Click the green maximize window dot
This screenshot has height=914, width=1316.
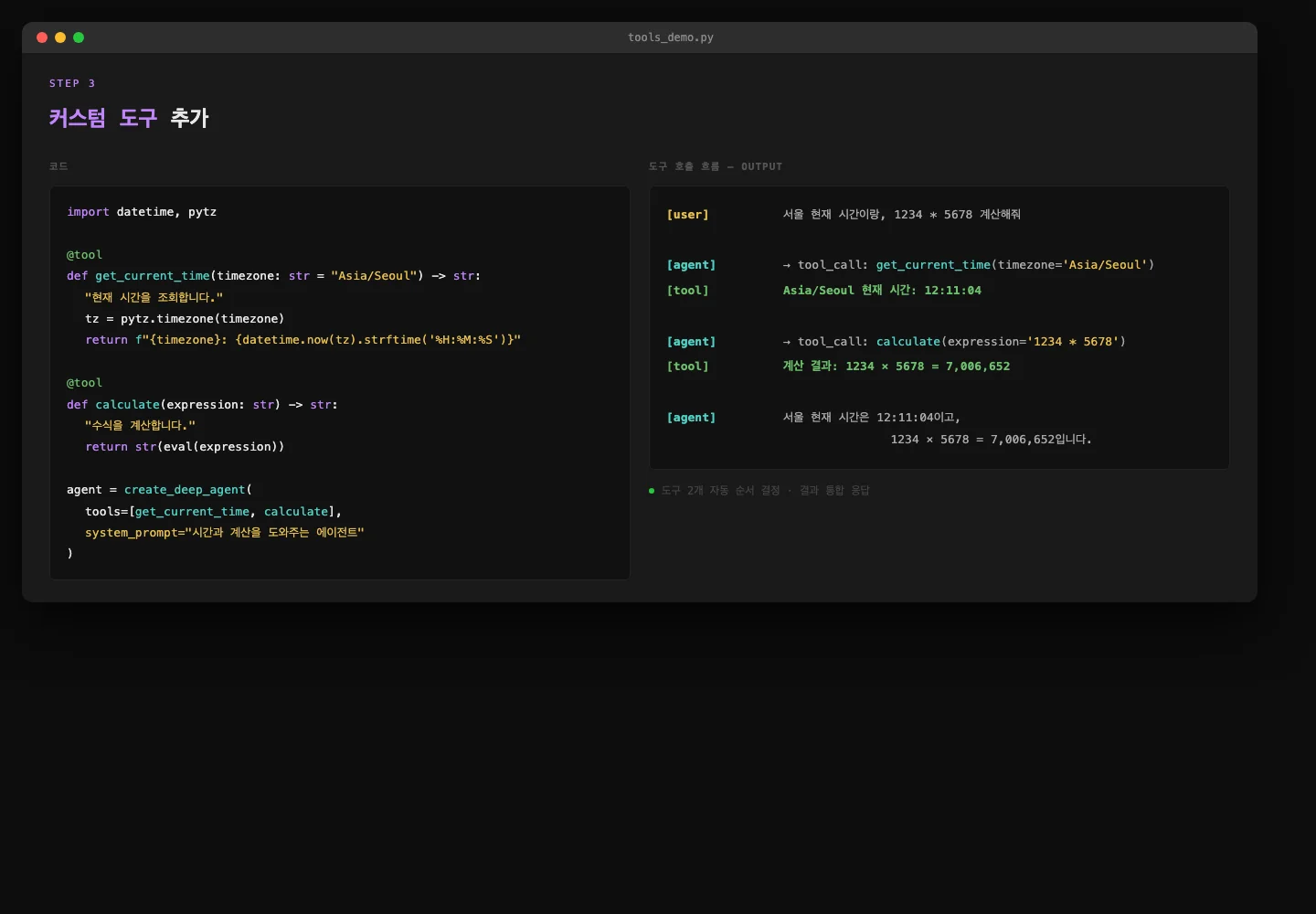coord(79,37)
